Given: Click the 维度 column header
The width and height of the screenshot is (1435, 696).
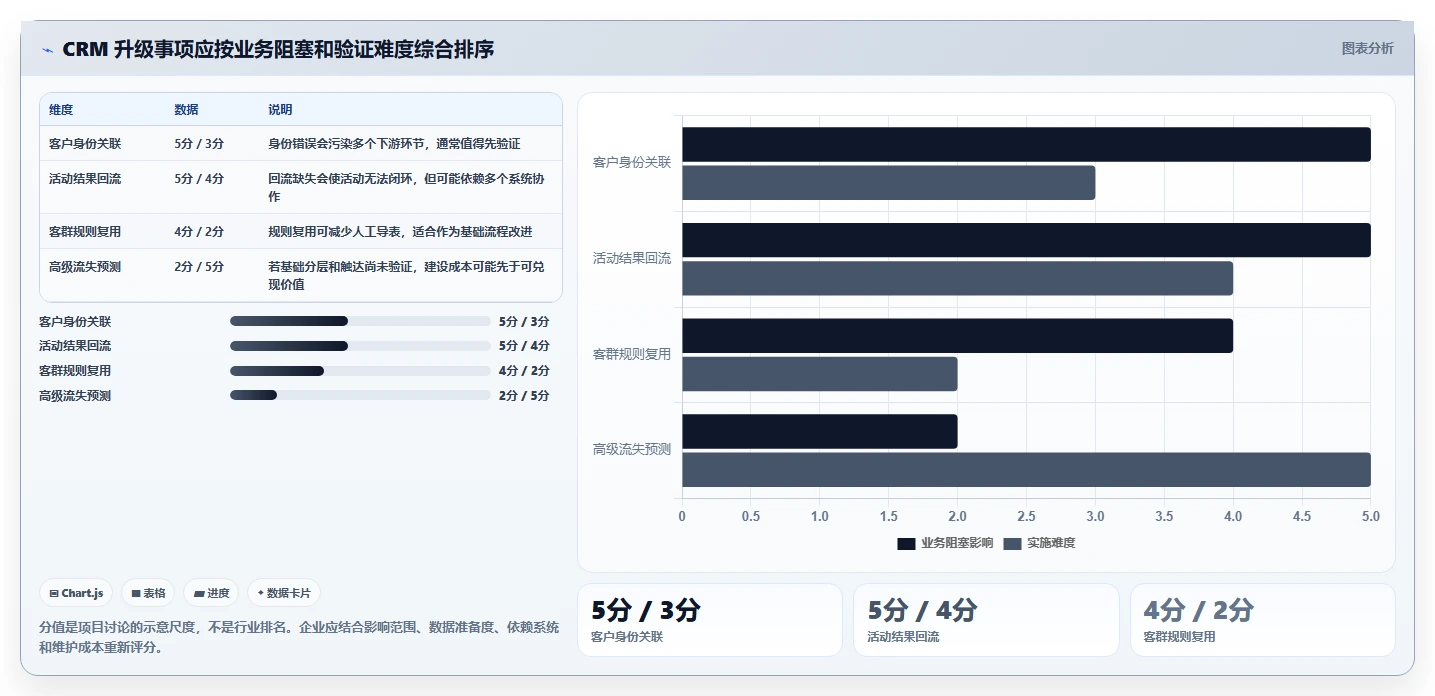Looking at the screenshot, I should [x=61, y=110].
